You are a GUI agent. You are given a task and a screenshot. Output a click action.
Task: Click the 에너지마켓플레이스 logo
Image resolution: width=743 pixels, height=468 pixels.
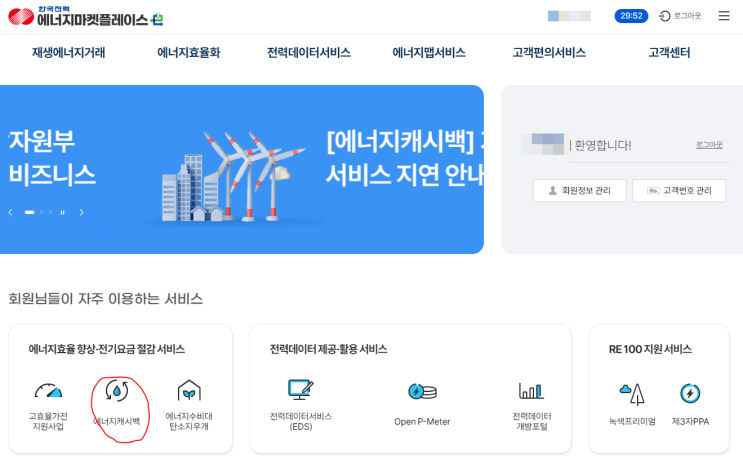[86, 16]
